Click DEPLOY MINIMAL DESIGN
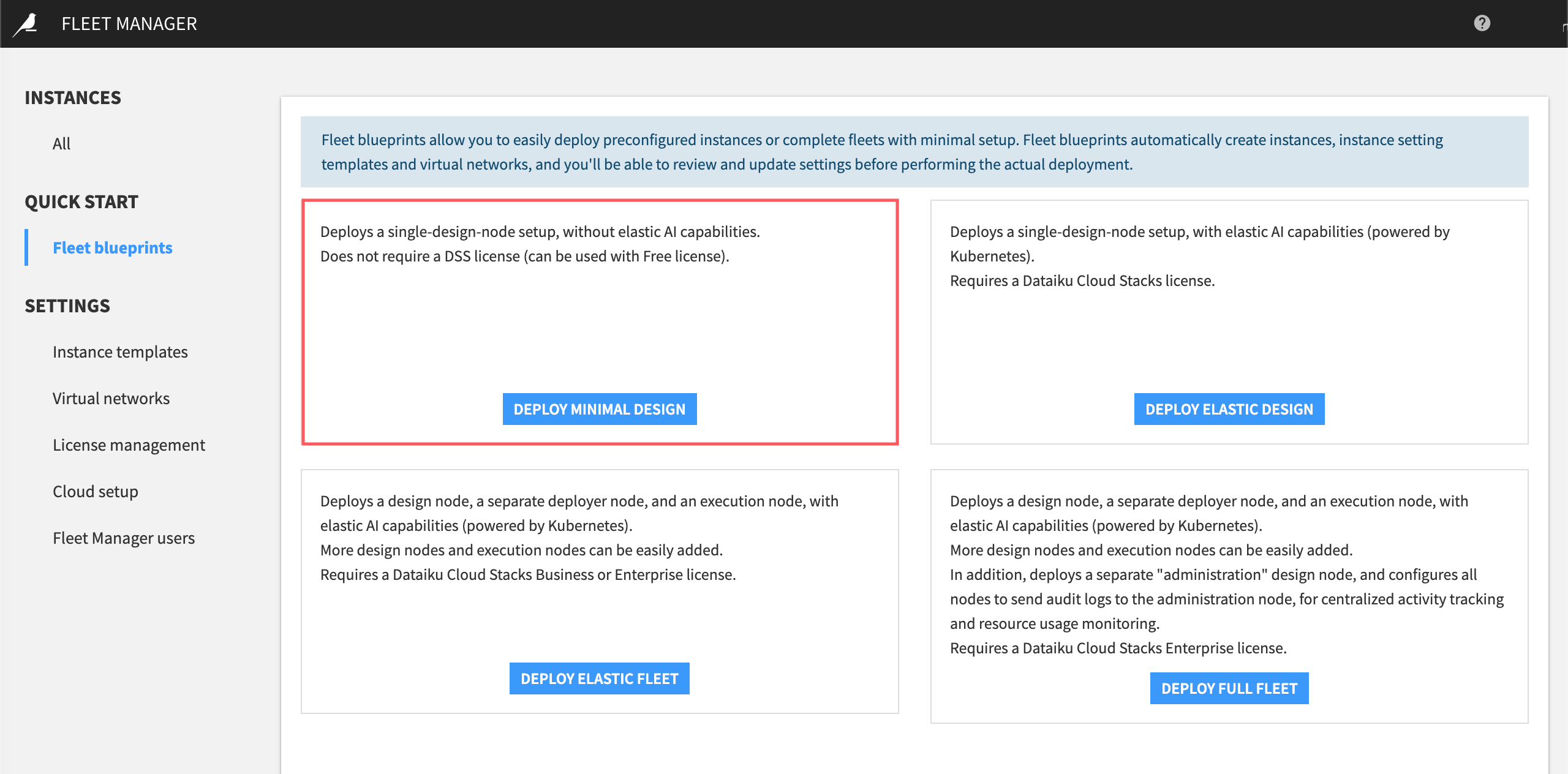 coord(599,408)
